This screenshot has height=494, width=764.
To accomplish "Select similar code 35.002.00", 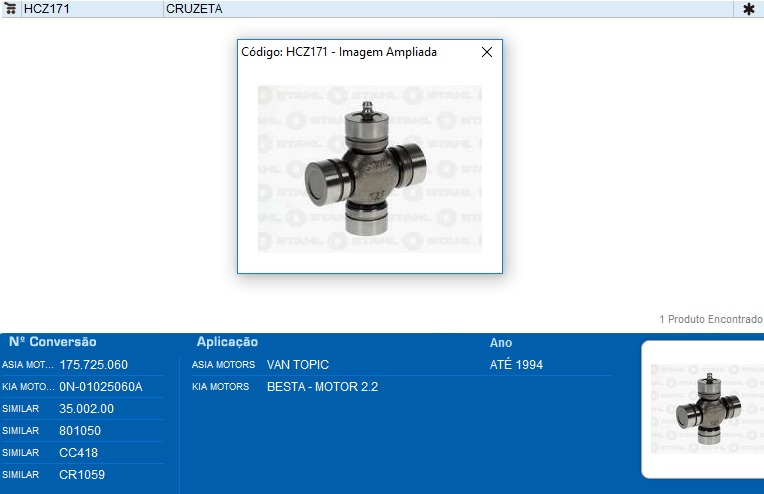I will [x=87, y=409].
